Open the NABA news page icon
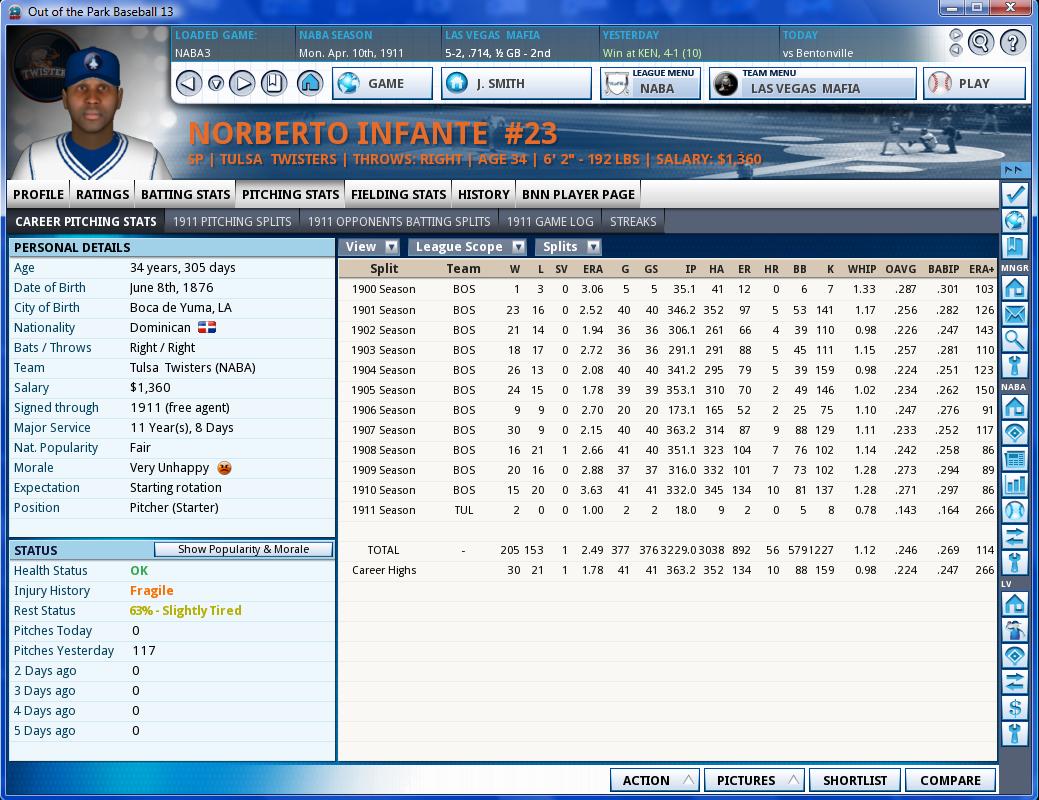 point(1014,459)
